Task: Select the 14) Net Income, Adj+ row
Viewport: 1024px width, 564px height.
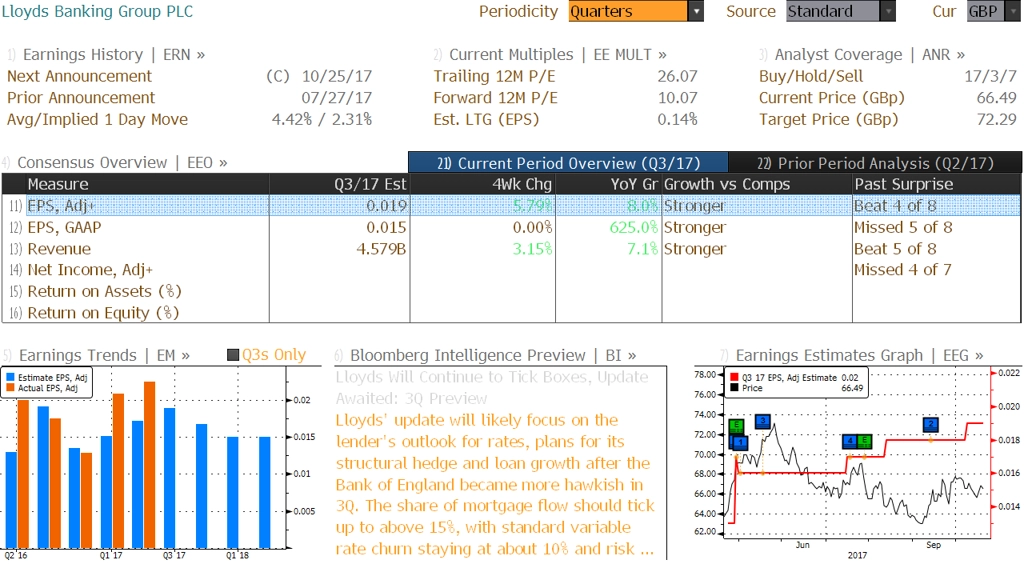Action: [511, 270]
